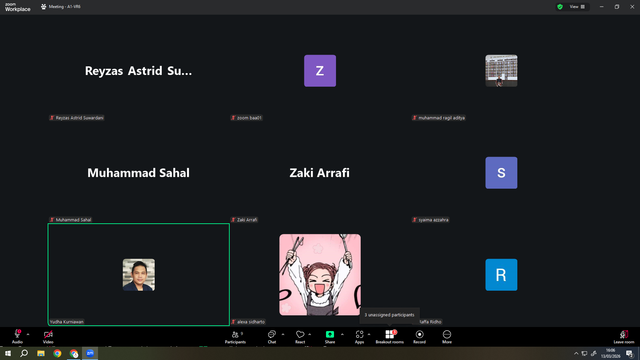640x360 pixels.
Task: Open the Windows notification center
Action: point(629,353)
